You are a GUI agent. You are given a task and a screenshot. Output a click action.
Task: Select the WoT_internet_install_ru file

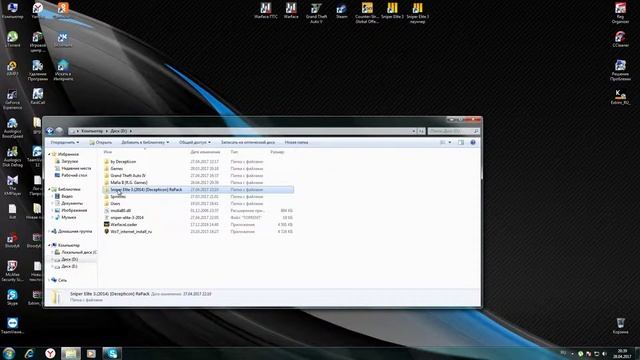(x=198, y=231)
